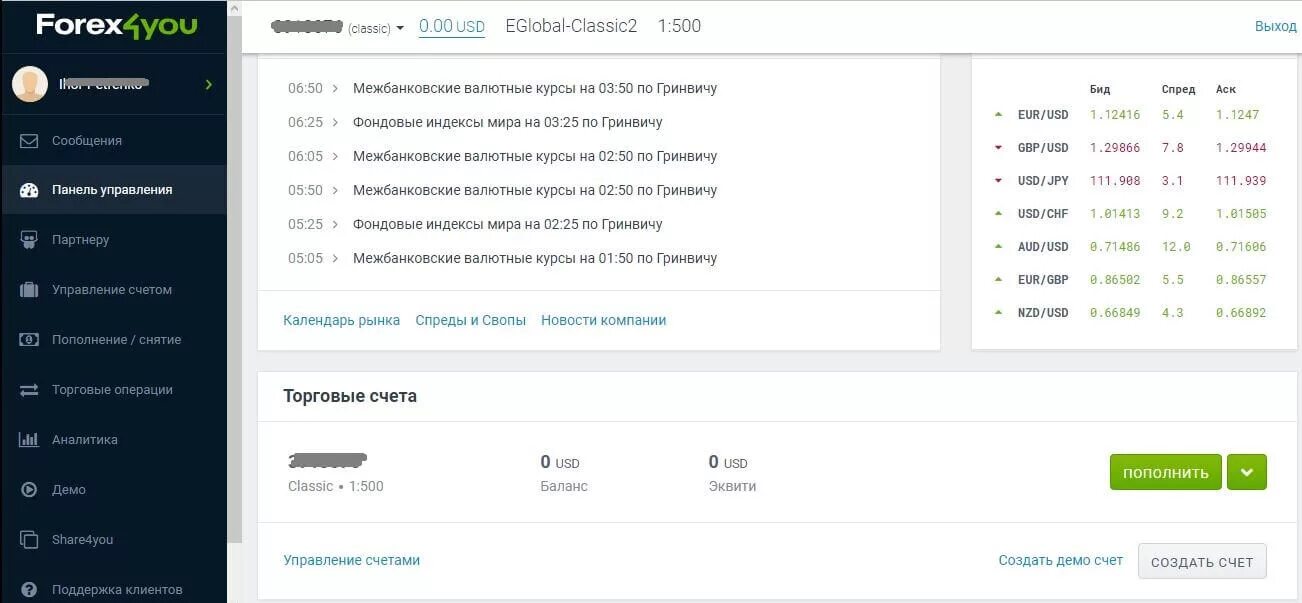Click the briefcase icon for Управление счетом
Screen dimensions: 1302x603
pyautogui.click(x=29, y=290)
